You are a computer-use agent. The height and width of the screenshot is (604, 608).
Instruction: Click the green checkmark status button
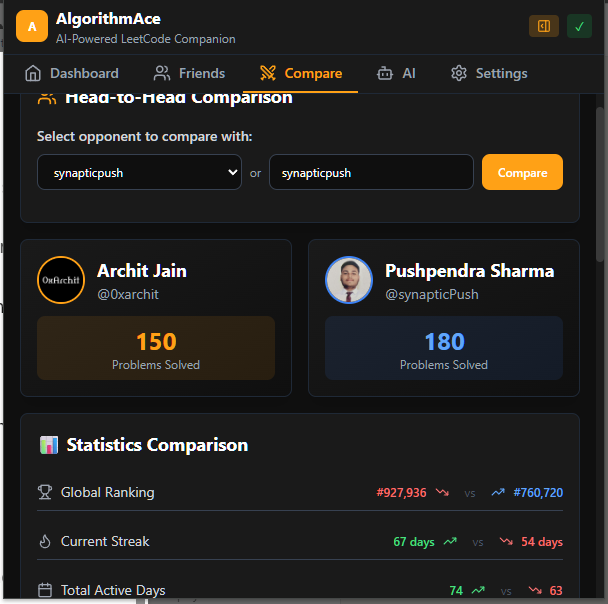(579, 26)
